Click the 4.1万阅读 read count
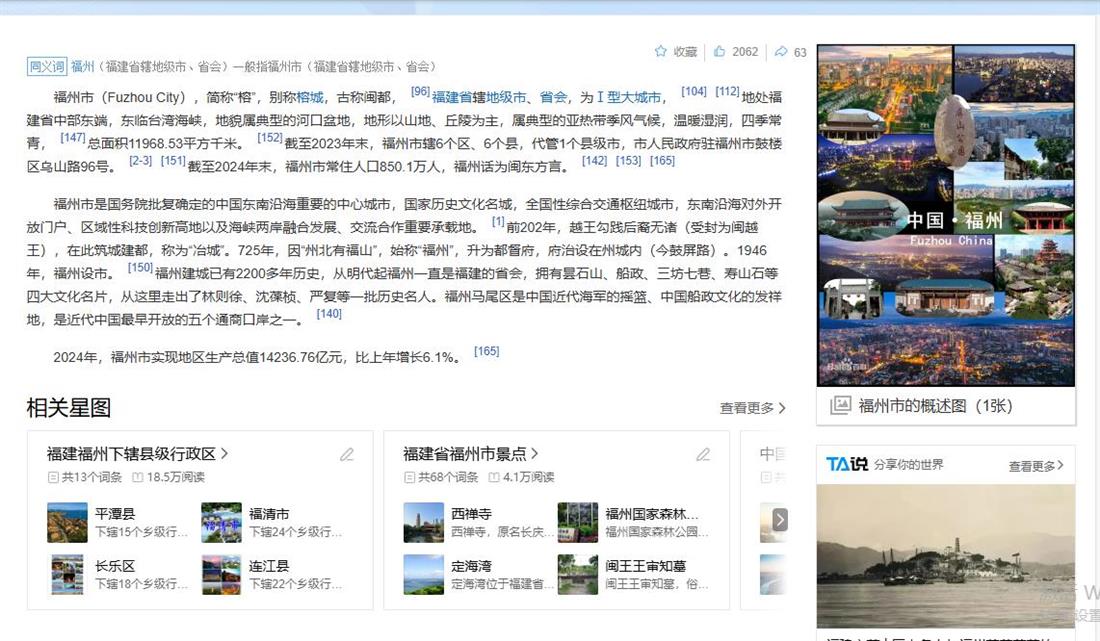 tap(528, 477)
